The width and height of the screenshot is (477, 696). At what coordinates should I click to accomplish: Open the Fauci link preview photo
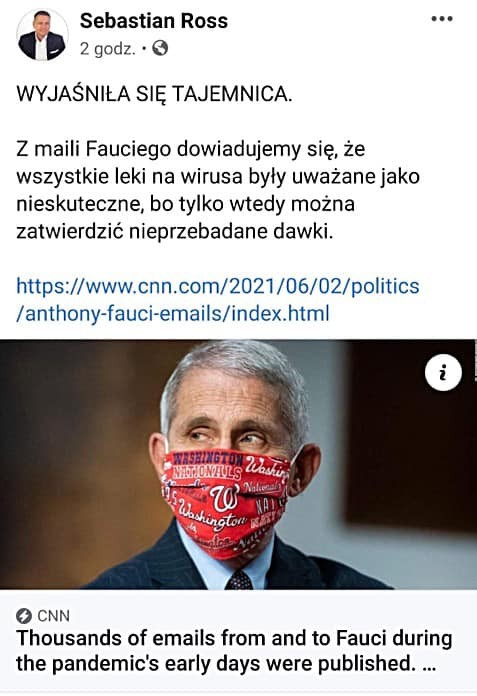click(238, 464)
